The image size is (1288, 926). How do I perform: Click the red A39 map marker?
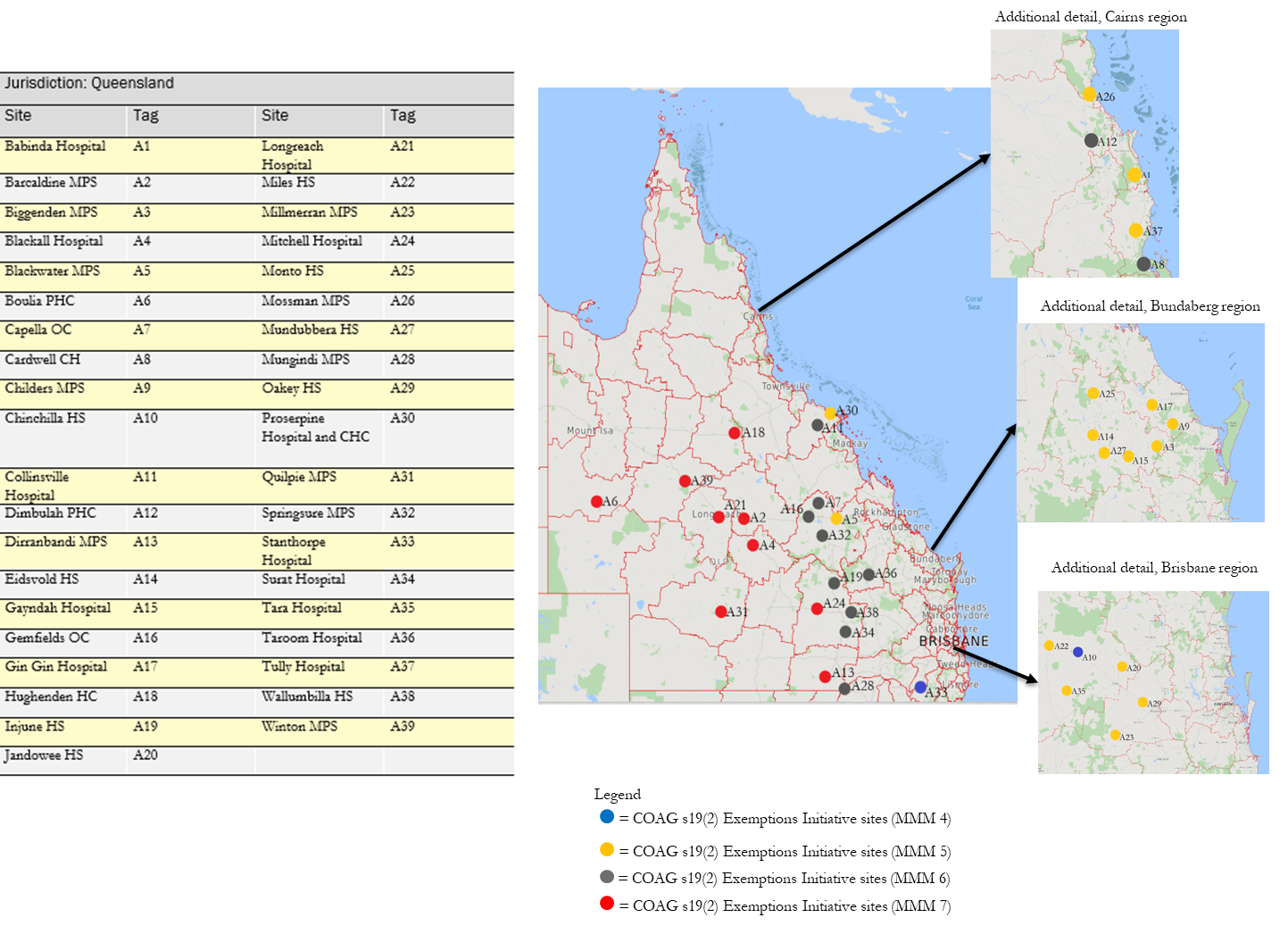tap(685, 481)
